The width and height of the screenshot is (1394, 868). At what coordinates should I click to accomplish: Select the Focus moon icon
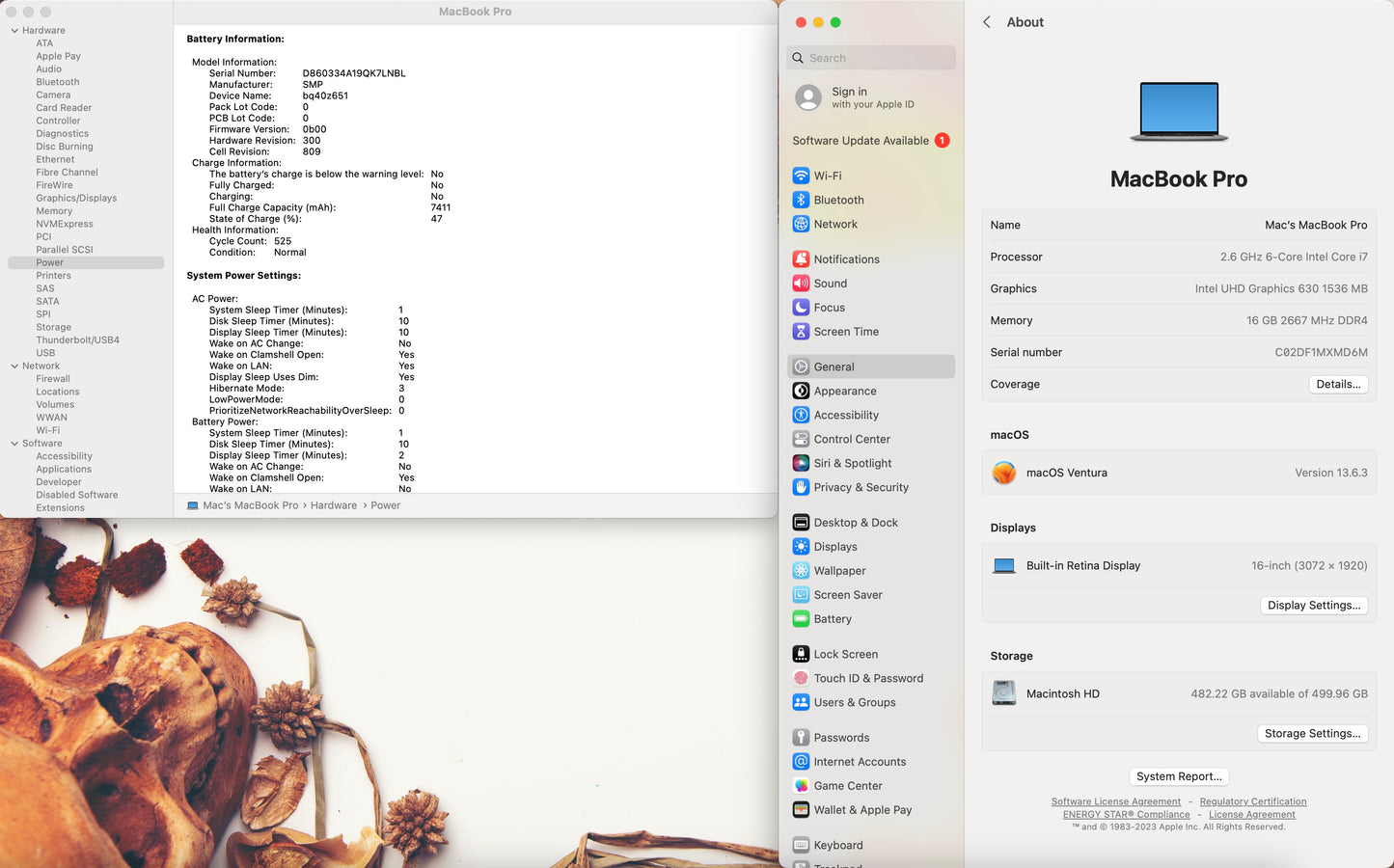[x=801, y=308]
